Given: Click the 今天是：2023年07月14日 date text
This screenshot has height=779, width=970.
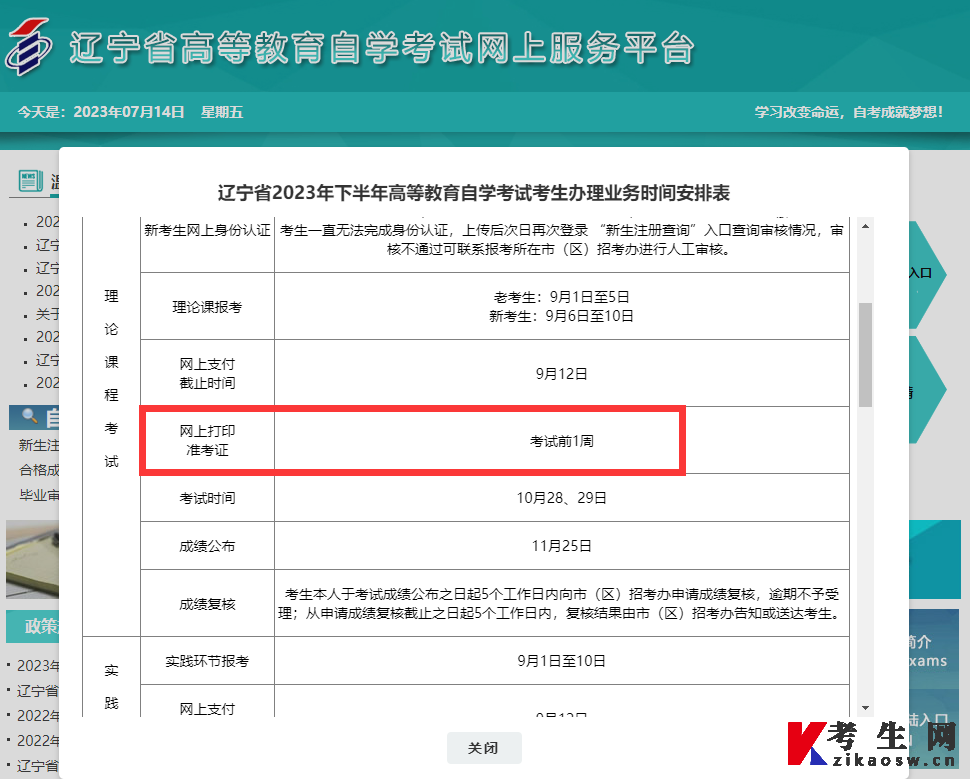Looking at the screenshot, I should pos(101,112).
